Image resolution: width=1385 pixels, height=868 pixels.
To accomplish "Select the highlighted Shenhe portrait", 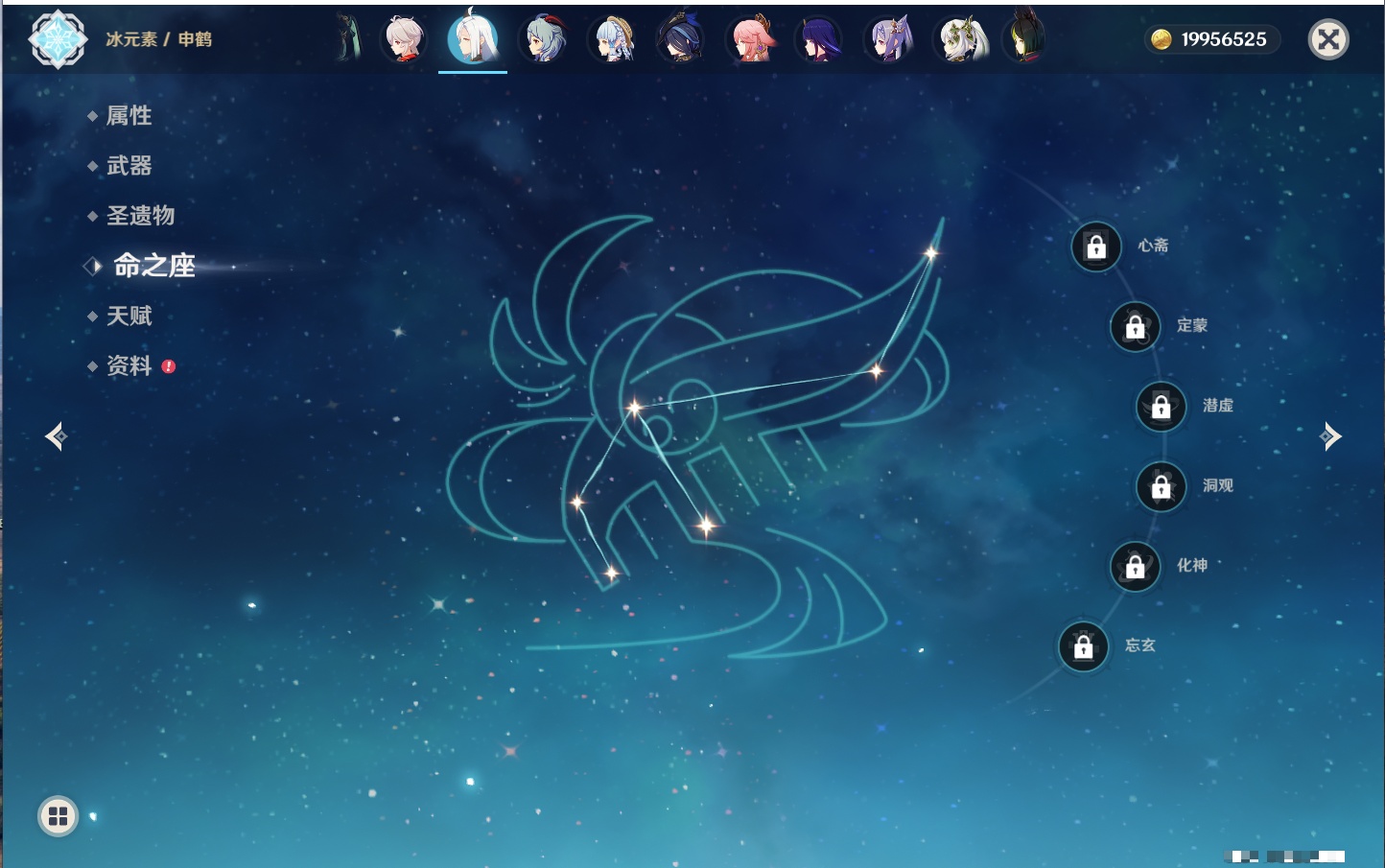I will pos(473,38).
